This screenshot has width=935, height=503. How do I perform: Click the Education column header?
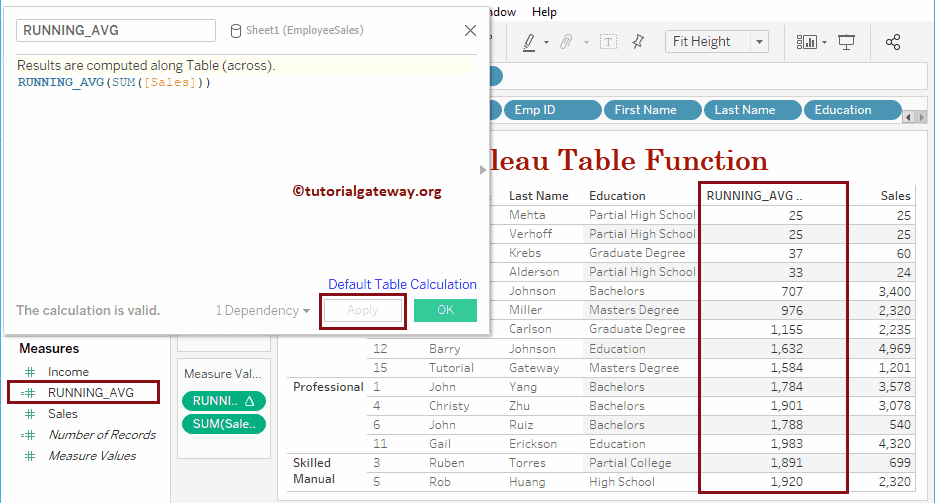617,195
